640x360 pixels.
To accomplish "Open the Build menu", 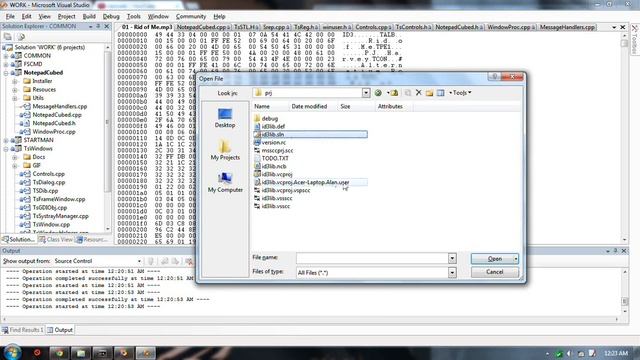I will click(89, 16).
